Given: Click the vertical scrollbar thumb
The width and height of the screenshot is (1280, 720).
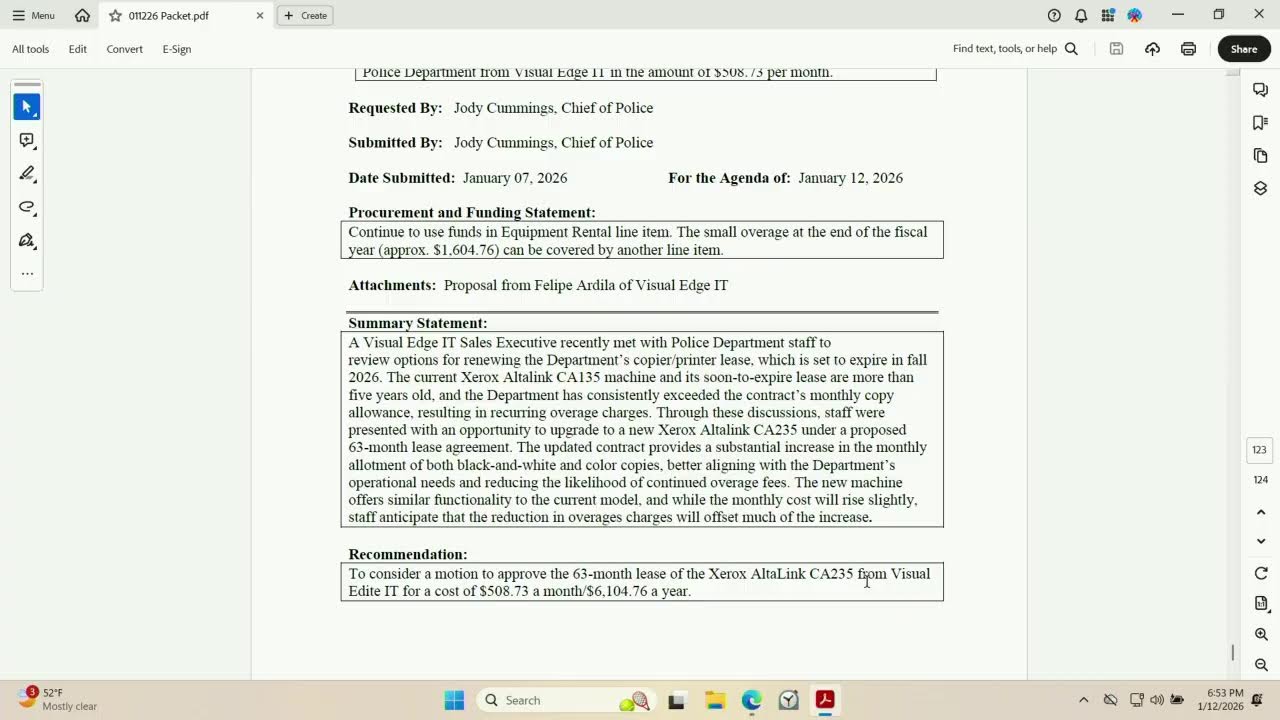Looking at the screenshot, I should 1233,652.
